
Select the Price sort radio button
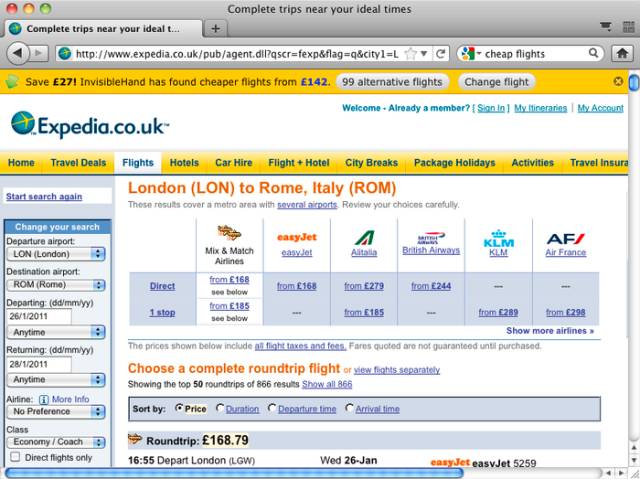tap(179, 408)
